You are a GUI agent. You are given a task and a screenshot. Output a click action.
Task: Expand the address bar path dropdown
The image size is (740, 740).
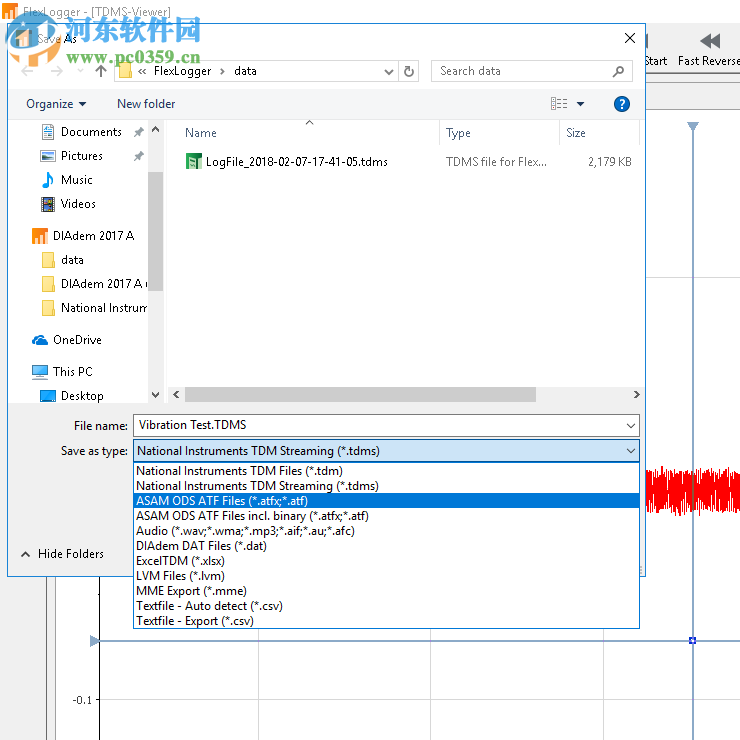388,72
